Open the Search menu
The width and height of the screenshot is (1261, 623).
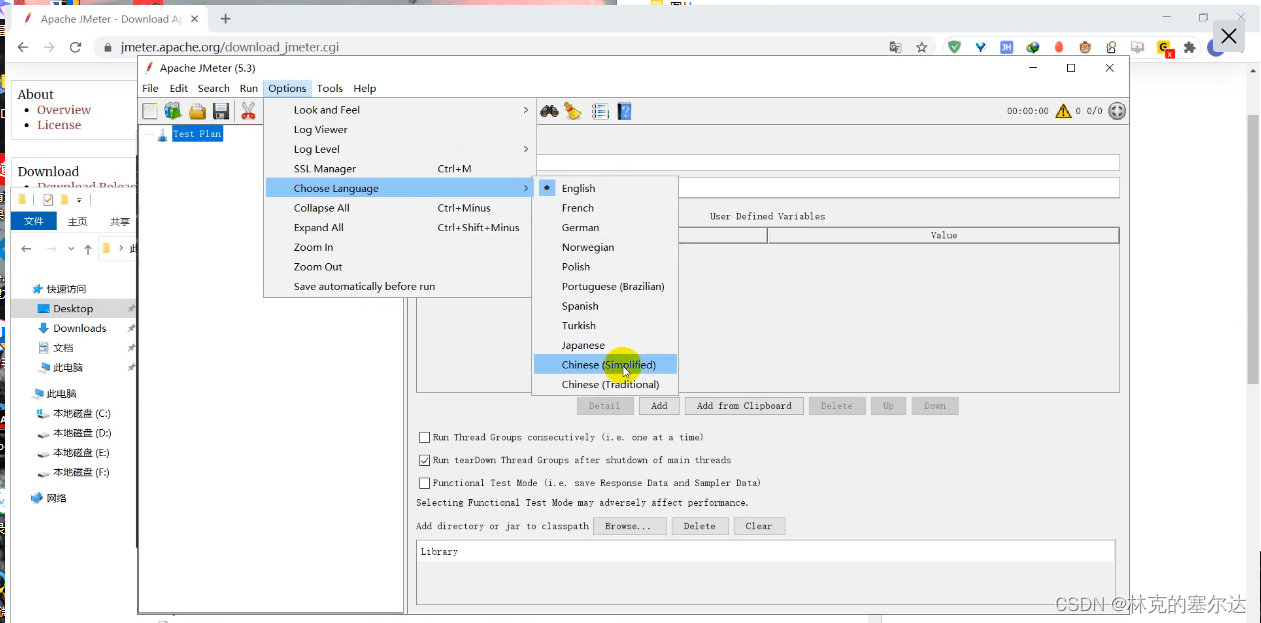click(x=213, y=88)
